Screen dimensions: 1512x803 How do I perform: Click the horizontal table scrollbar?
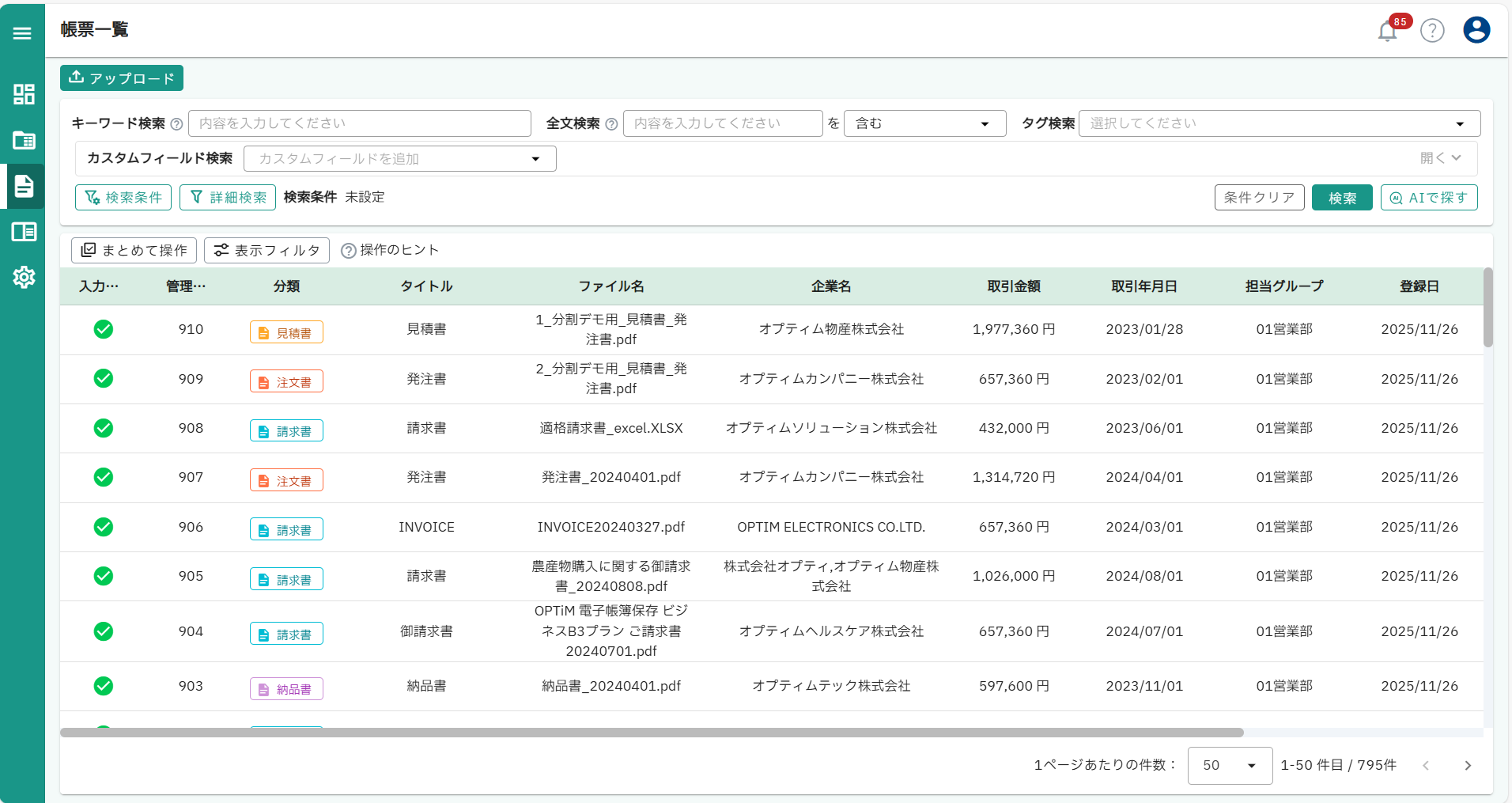pos(652,733)
